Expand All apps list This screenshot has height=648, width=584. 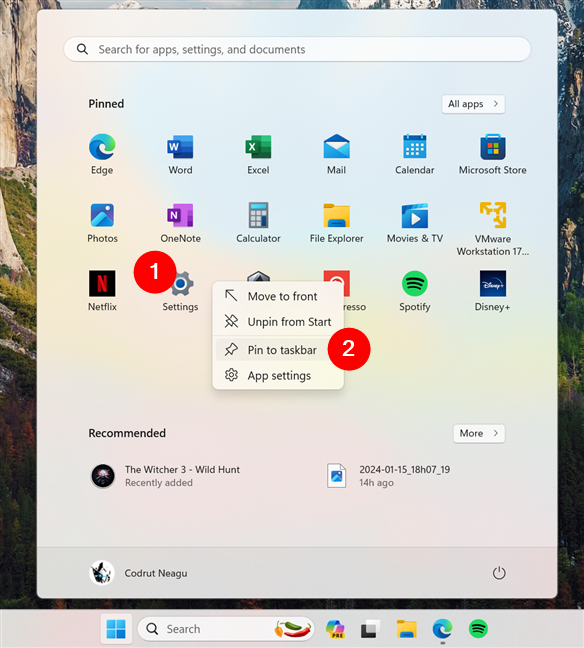(x=473, y=104)
